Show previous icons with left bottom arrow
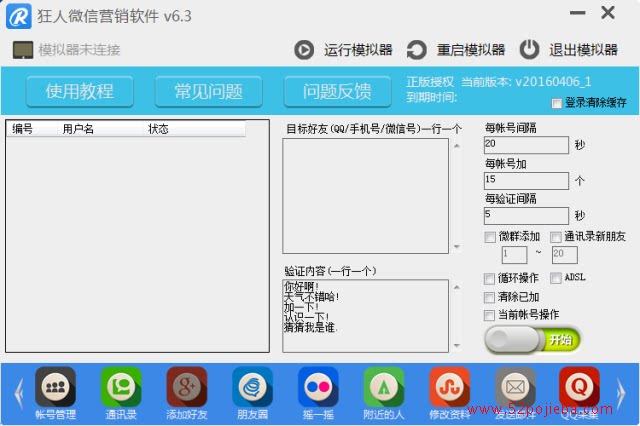The height and width of the screenshot is (426, 640). 19,394
